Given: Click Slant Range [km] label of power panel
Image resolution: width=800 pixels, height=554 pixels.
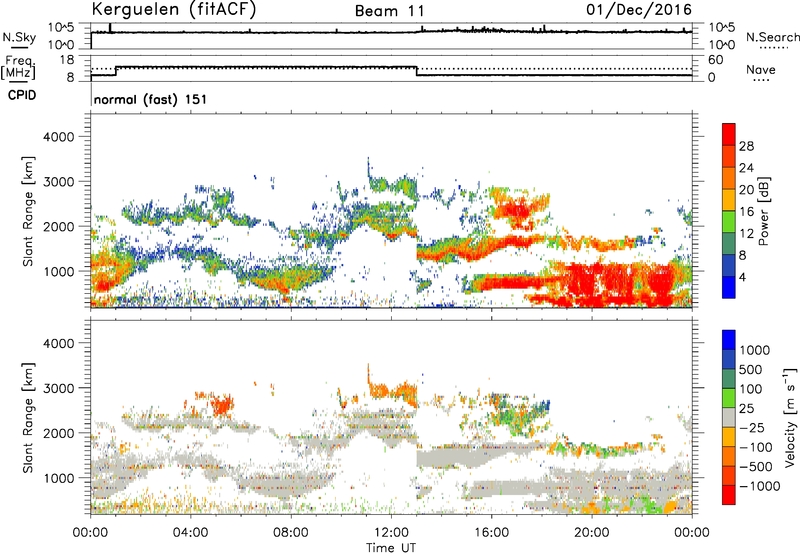Looking at the screenshot, I should click(28, 211).
